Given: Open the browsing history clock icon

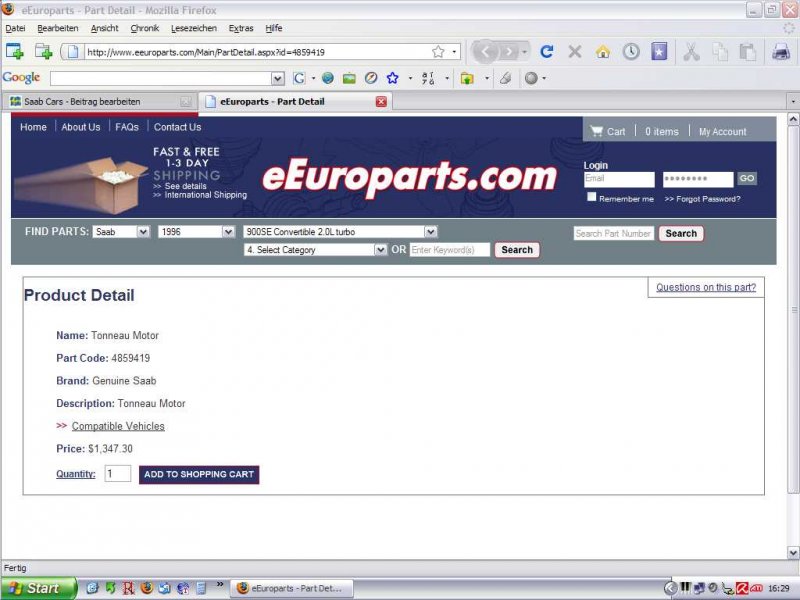Looking at the screenshot, I should pos(631,52).
